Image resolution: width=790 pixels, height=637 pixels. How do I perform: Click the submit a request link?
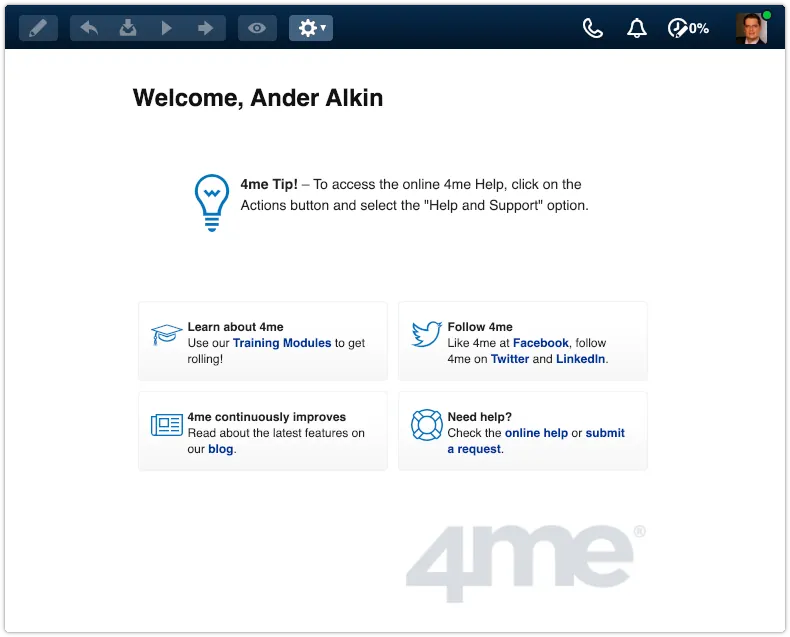(536, 441)
